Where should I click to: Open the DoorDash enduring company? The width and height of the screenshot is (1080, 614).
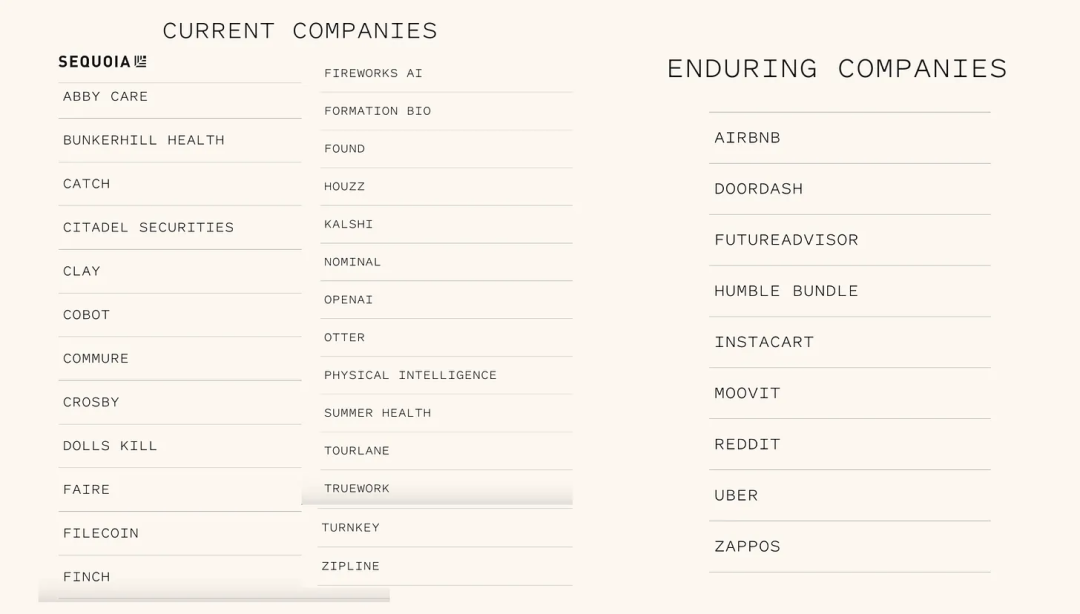(850, 189)
